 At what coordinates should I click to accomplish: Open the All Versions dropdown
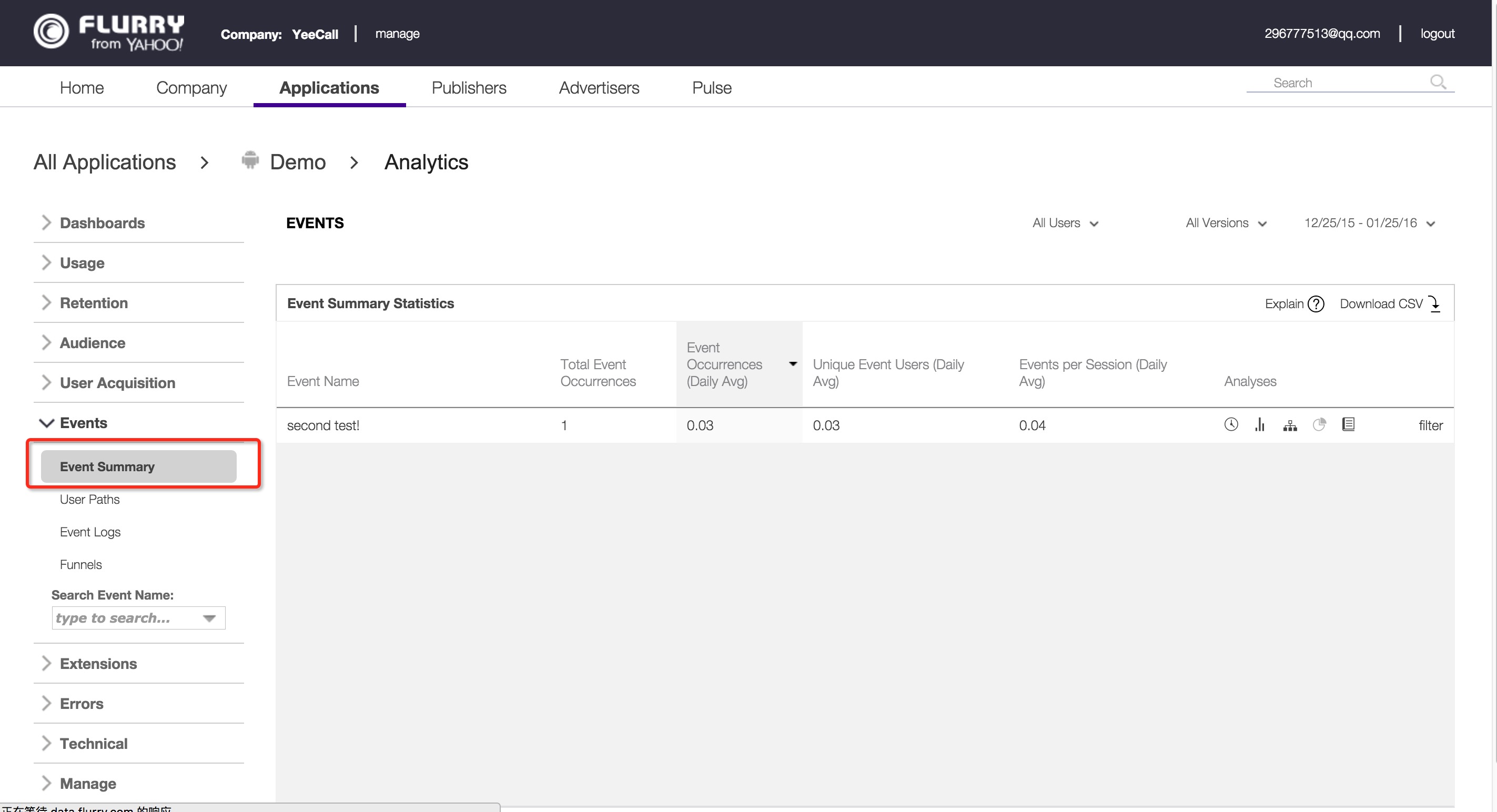(1226, 223)
